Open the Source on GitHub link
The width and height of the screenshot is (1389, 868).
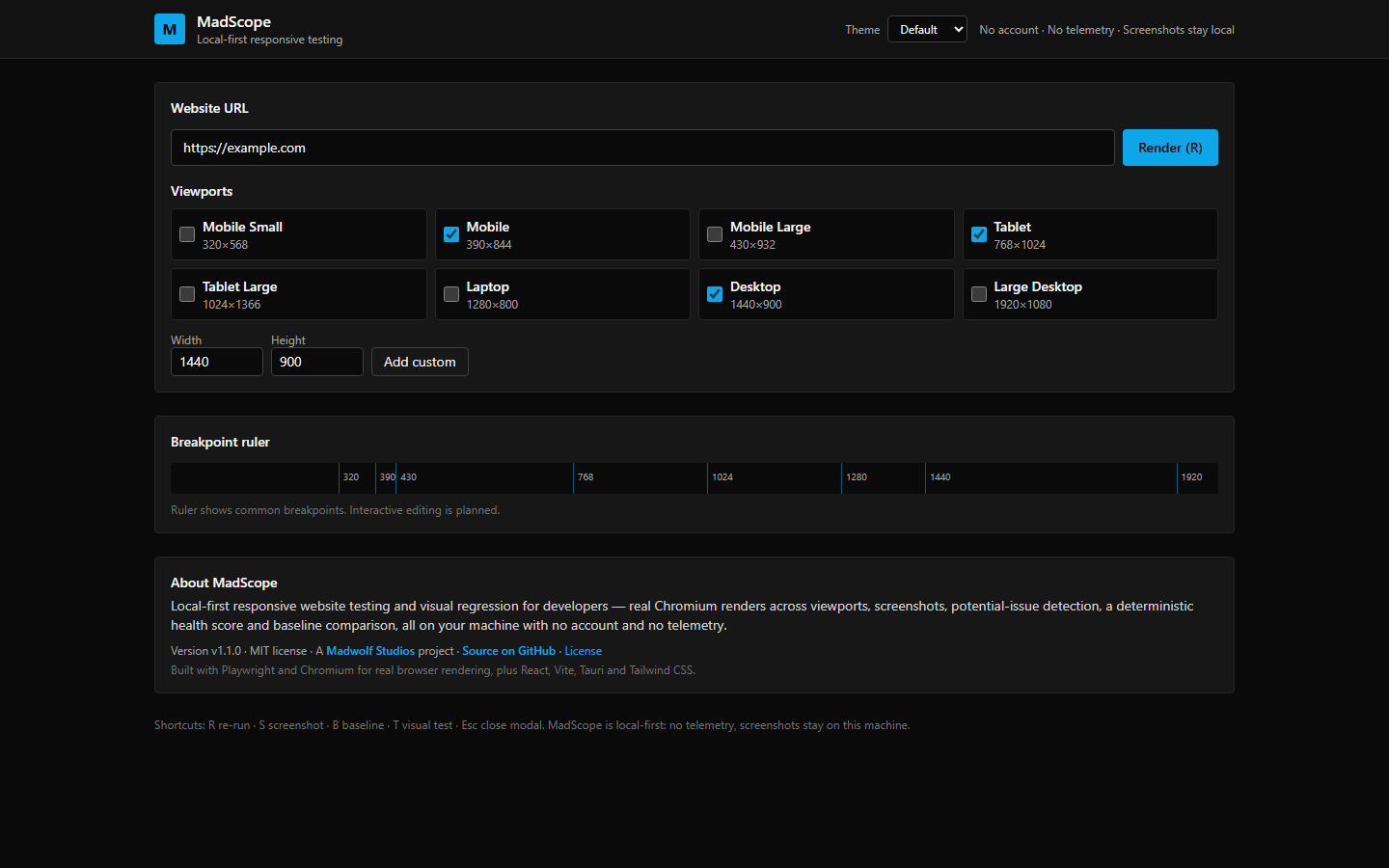[508, 651]
